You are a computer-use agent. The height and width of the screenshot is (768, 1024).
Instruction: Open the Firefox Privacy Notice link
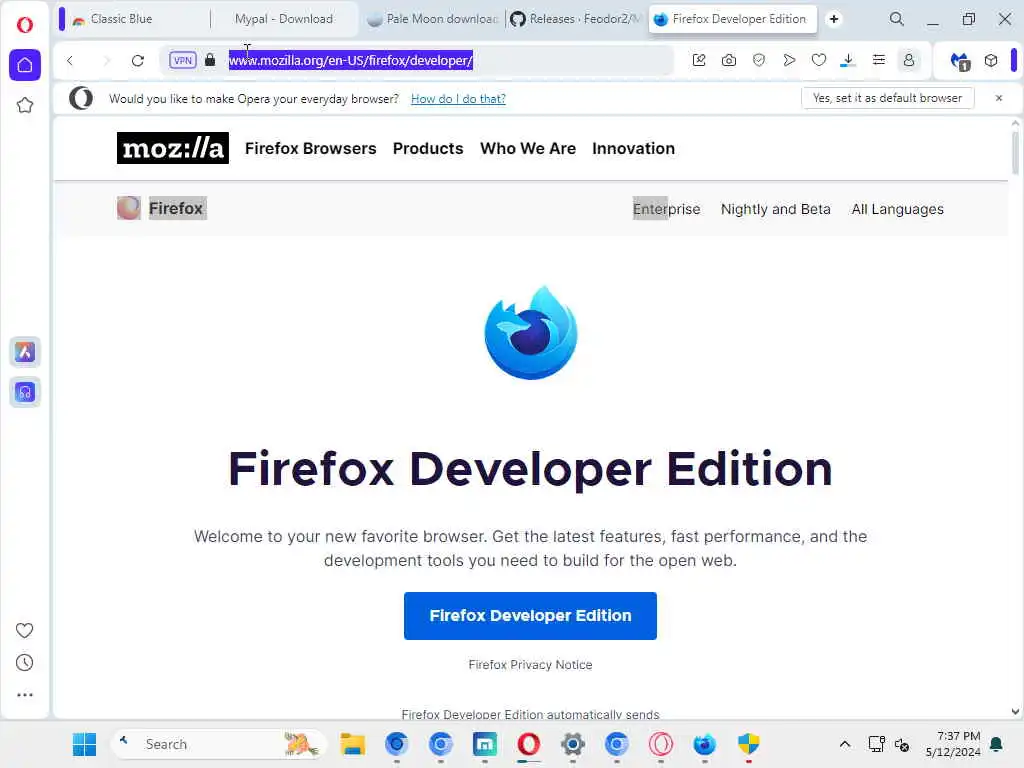[530, 664]
